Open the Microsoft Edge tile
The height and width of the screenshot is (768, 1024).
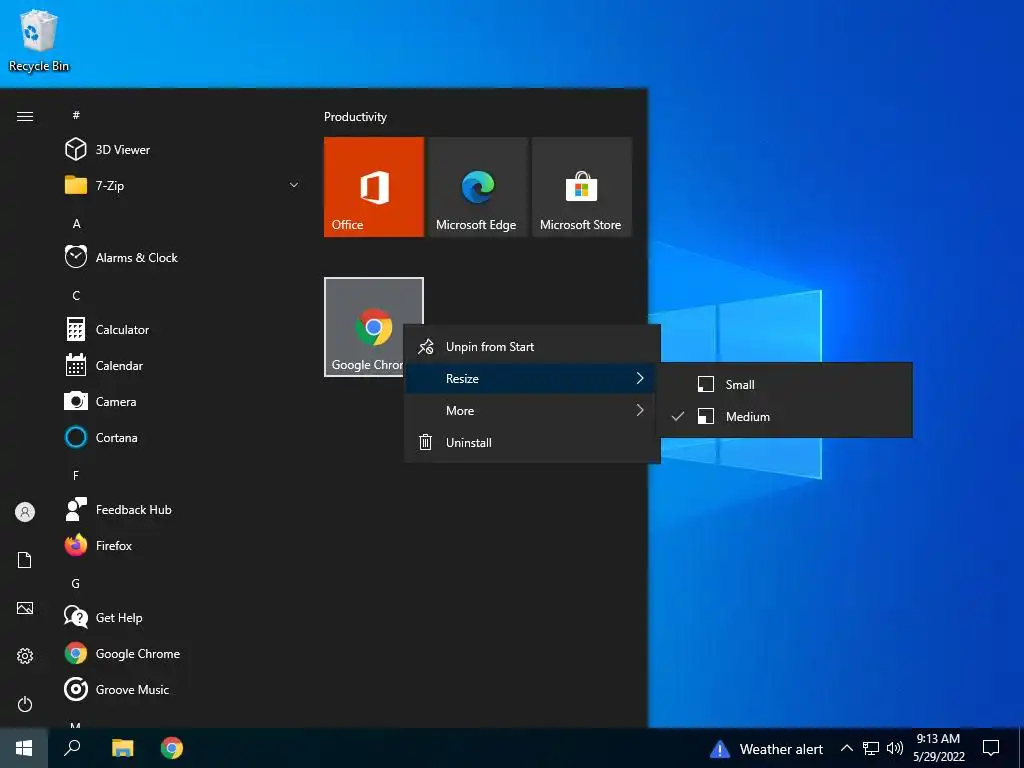coord(477,187)
